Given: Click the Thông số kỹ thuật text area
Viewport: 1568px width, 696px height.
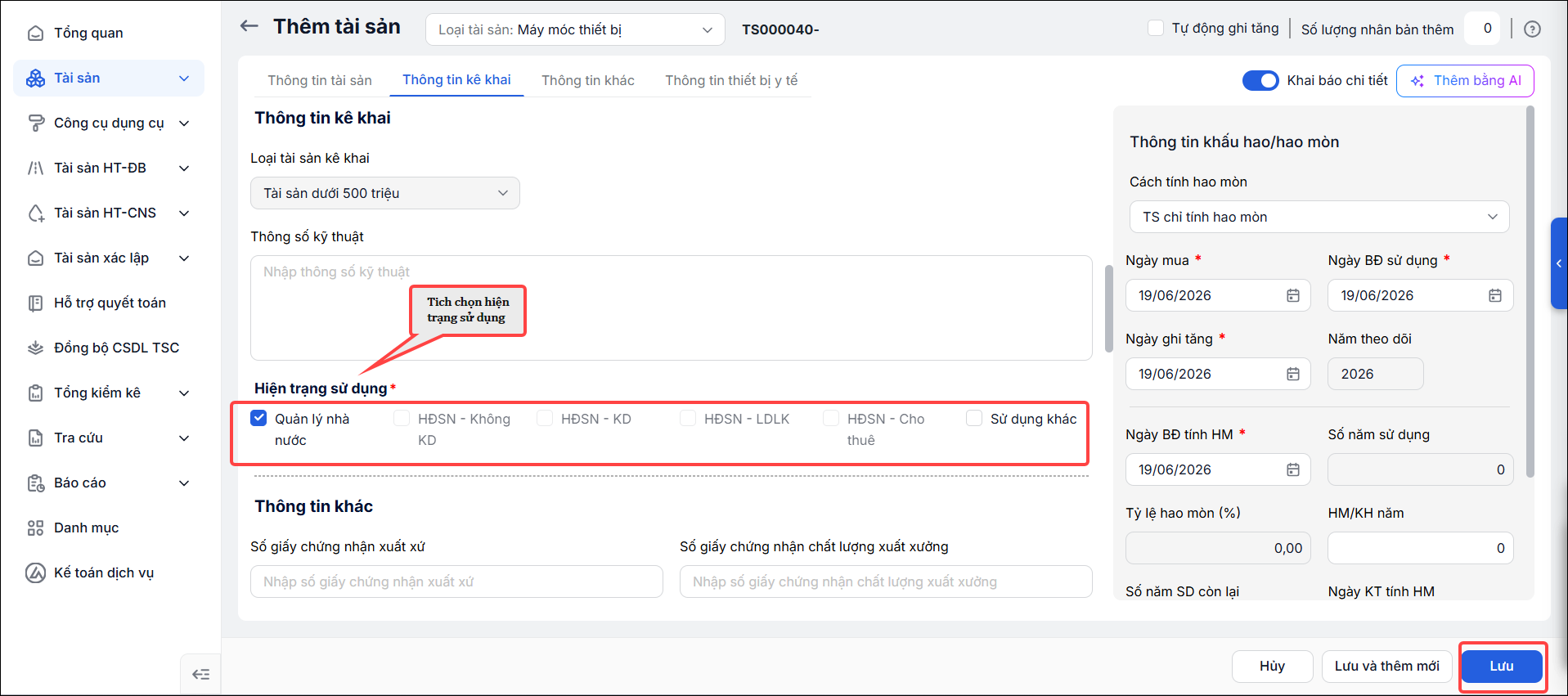Looking at the screenshot, I should coord(672,308).
